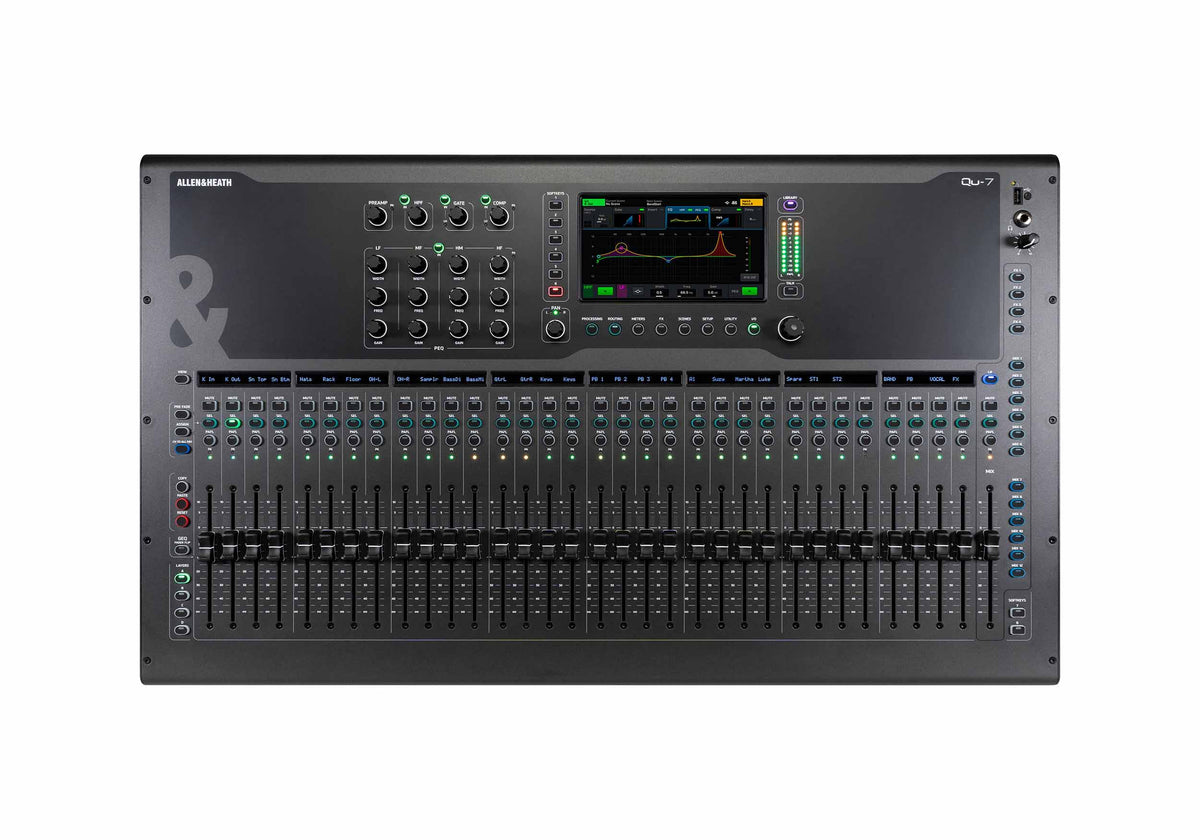This screenshot has width=1200, height=840.
Task: Hit SoftKey 1
Action: point(555,203)
